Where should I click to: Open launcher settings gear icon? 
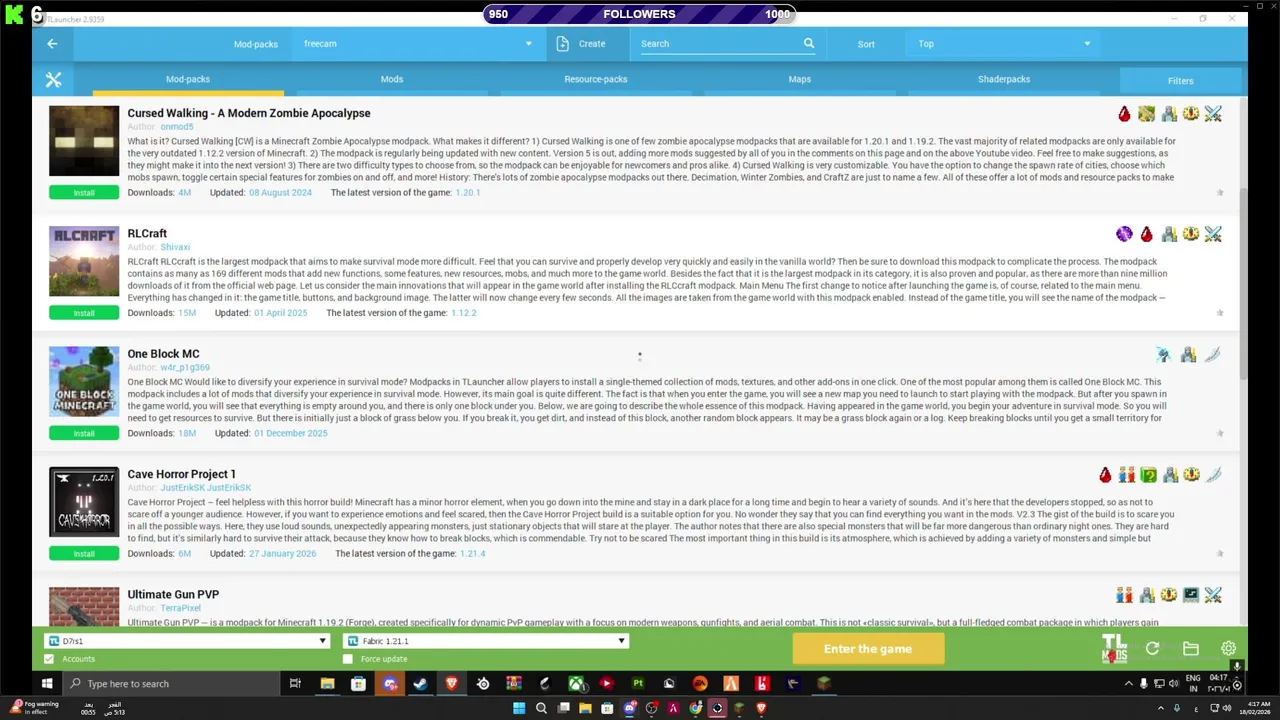1229,649
